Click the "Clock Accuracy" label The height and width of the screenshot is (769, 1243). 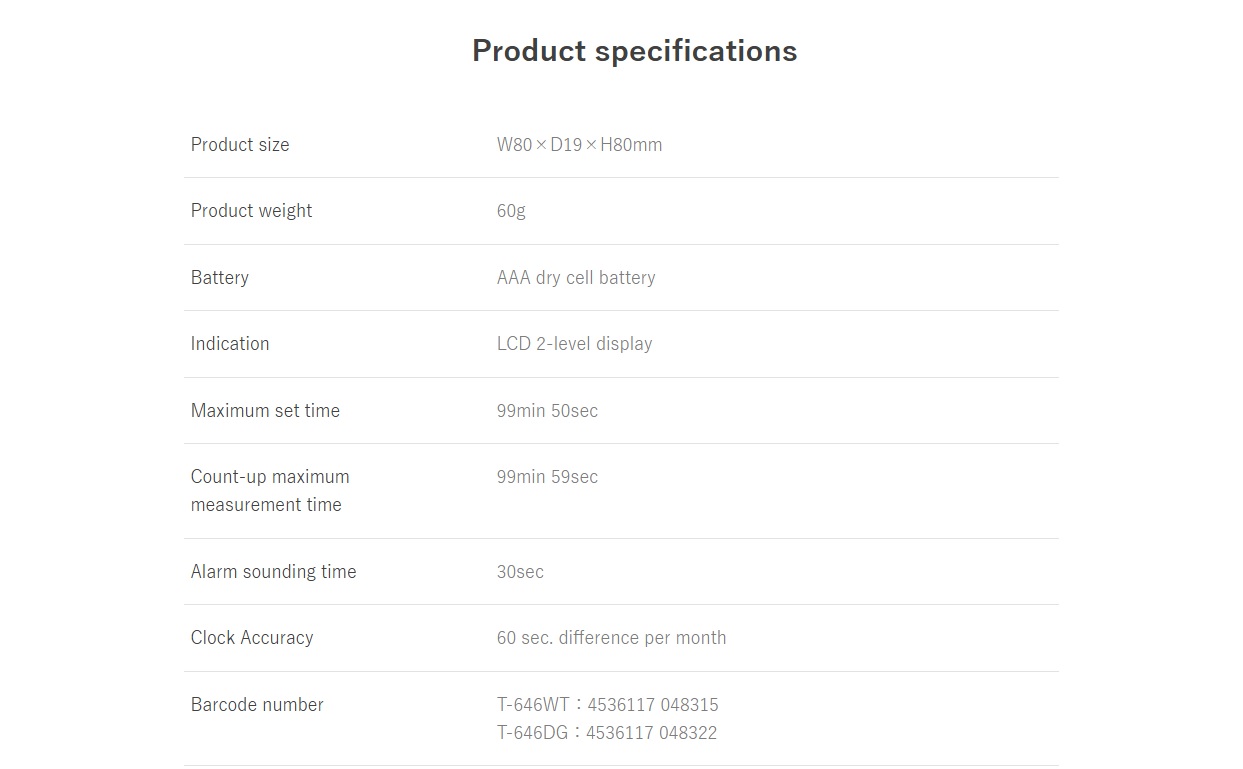pyautogui.click(x=252, y=638)
